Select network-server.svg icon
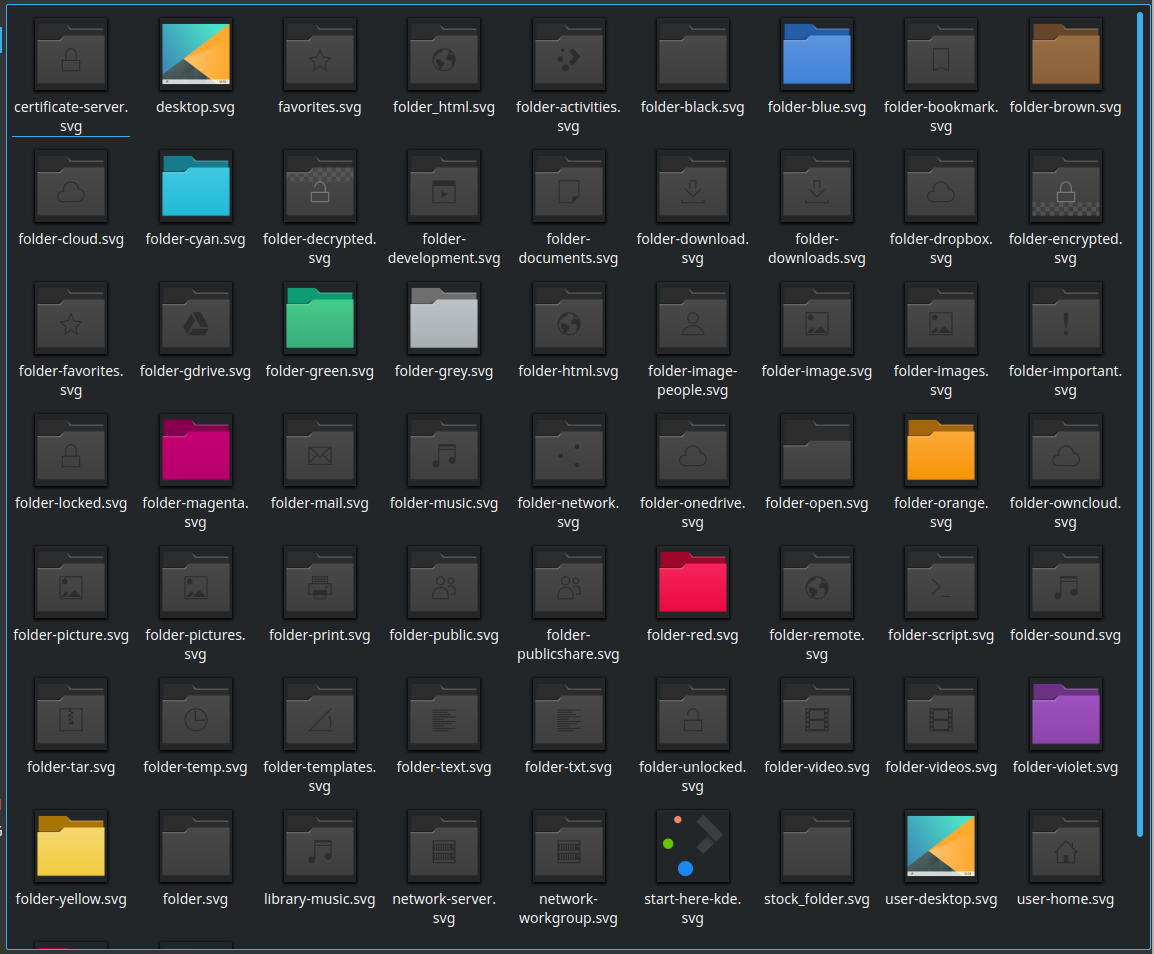The width and height of the screenshot is (1154, 954). [x=444, y=846]
